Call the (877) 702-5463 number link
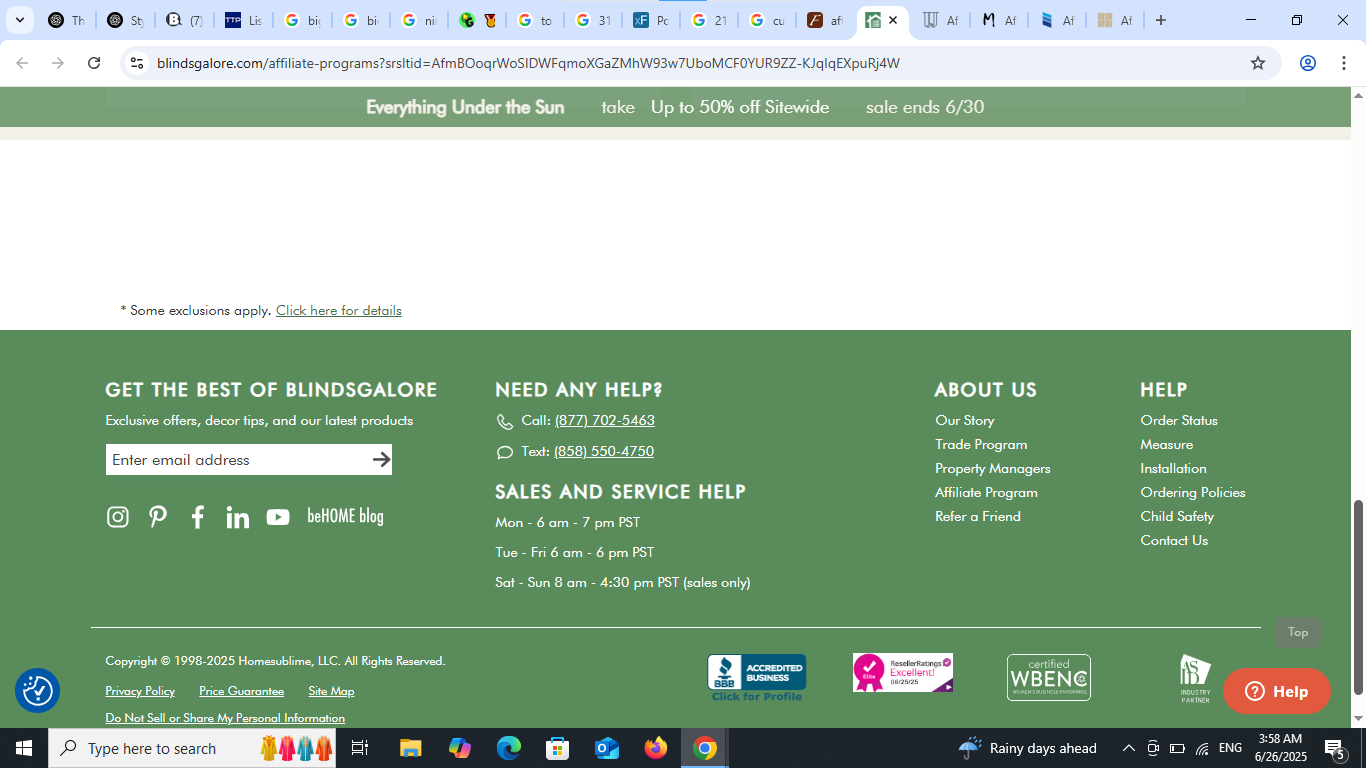This screenshot has height=768, width=1366. [x=605, y=421]
